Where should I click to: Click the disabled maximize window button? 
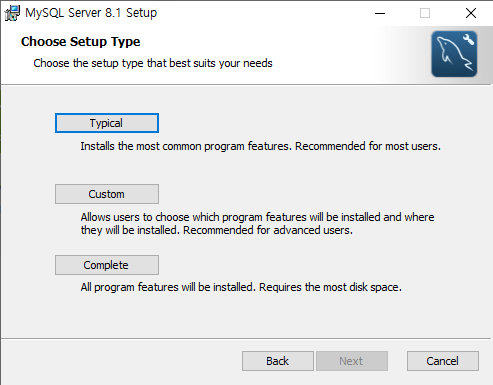pyautogui.click(x=425, y=13)
